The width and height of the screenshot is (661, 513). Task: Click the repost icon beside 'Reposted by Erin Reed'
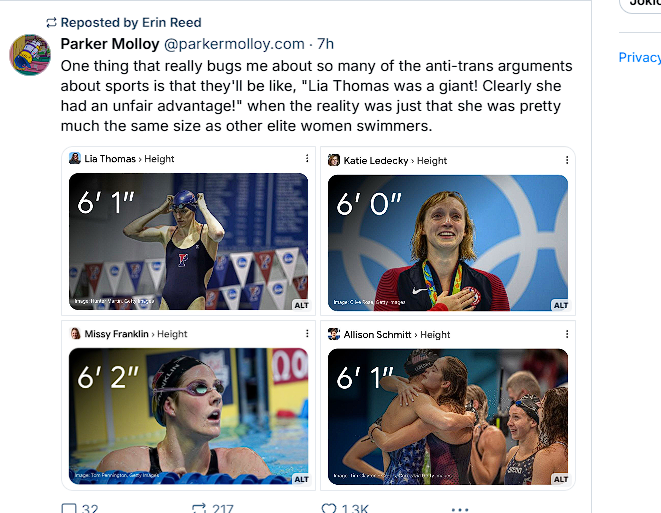pyautogui.click(x=51, y=22)
